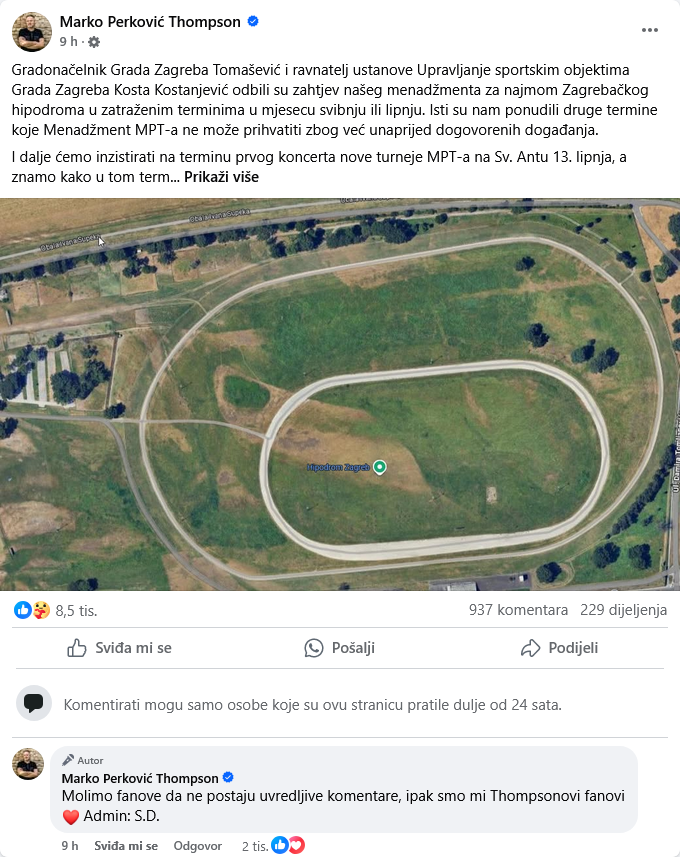This screenshot has width=680, height=857.
Task: Click the Hipodrom Zagreb map pin marker
Action: (x=379, y=467)
